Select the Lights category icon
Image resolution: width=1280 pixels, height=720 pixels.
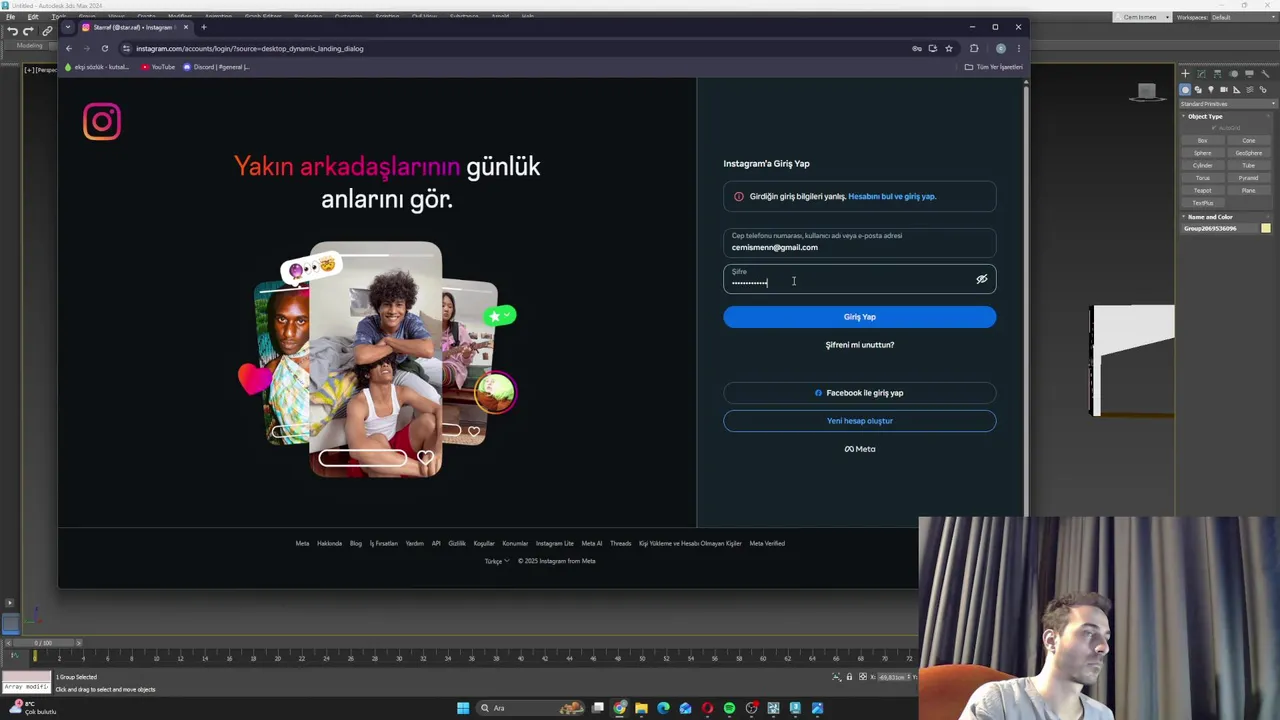[x=1211, y=89]
